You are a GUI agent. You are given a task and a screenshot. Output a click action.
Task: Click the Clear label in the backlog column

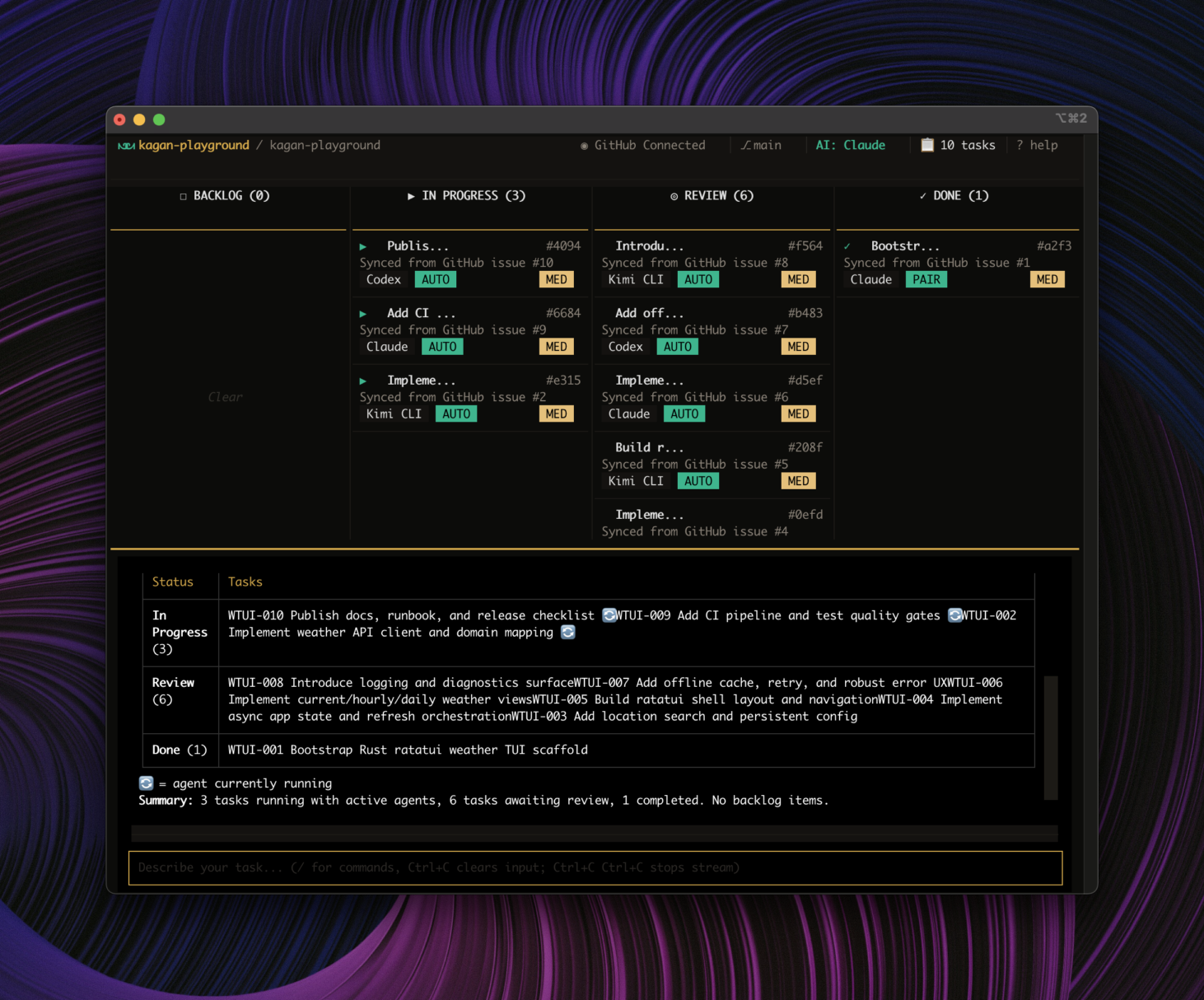tap(225, 397)
